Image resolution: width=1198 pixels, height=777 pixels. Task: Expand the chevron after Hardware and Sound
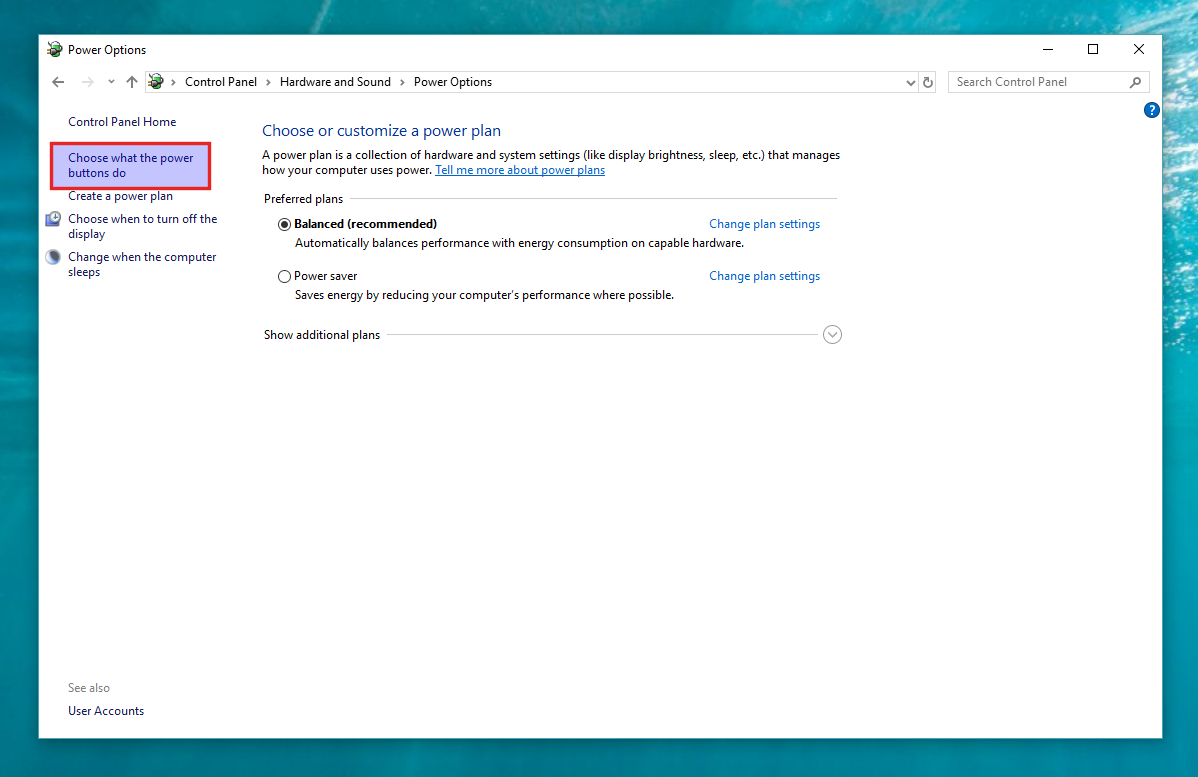pyautogui.click(x=403, y=82)
